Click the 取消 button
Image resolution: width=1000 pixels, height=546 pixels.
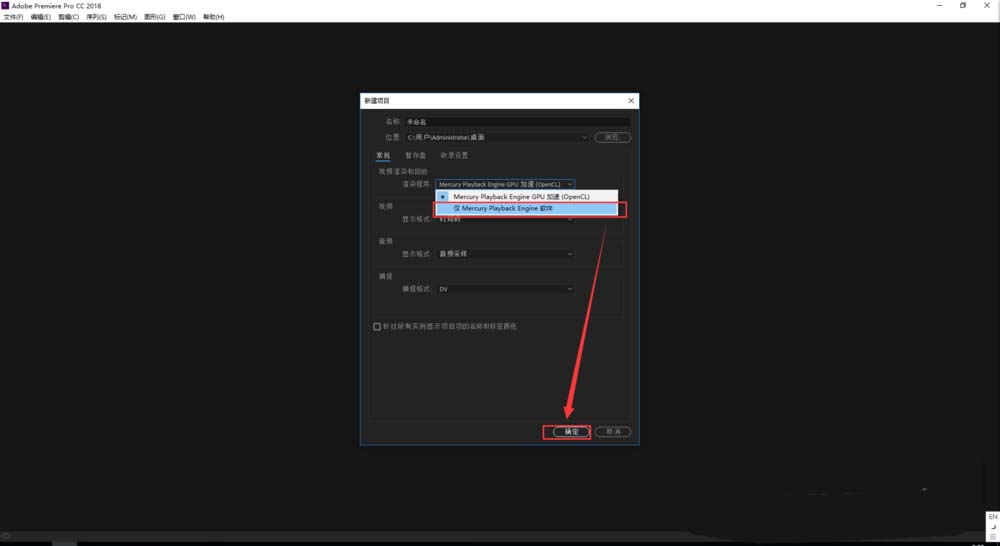click(613, 432)
